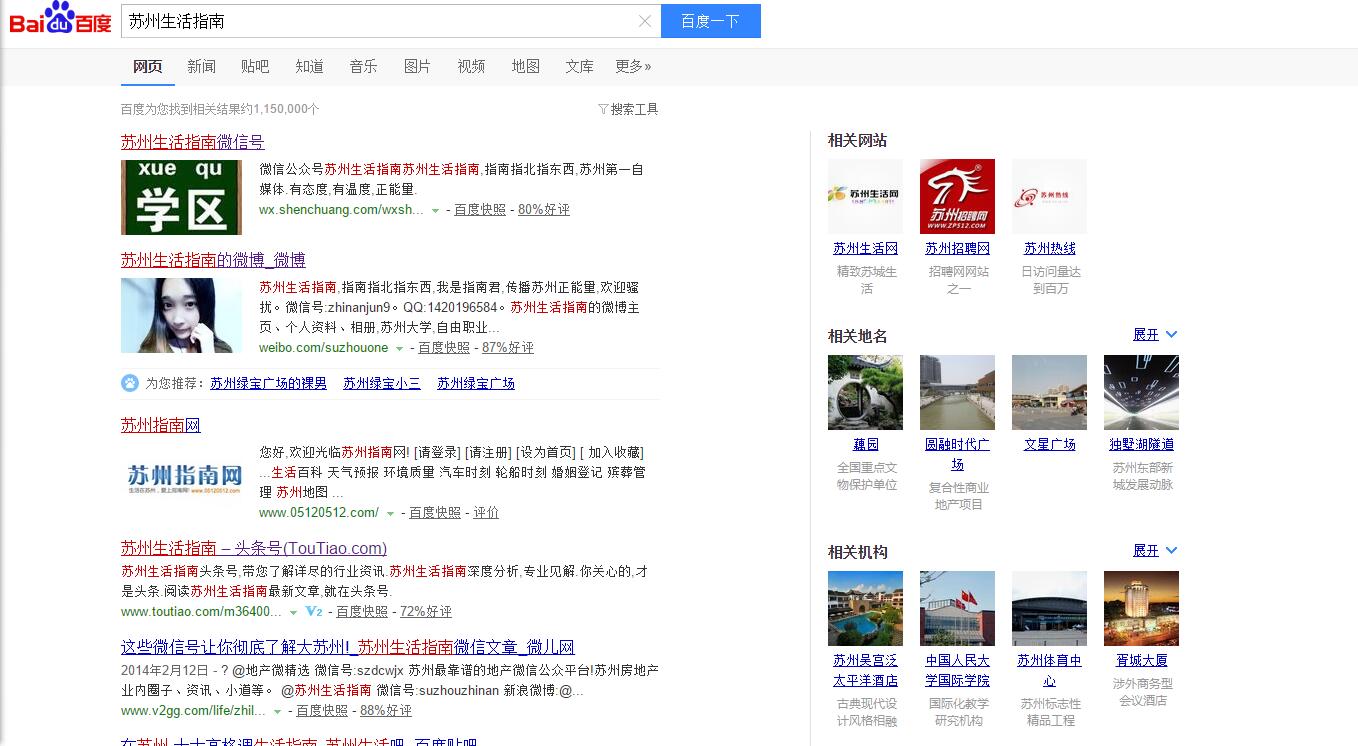Image resolution: width=1358 pixels, height=746 pixels.
Task: Click the 苏州体育中心 photo thumbnail
Action: coord(1049,608)
